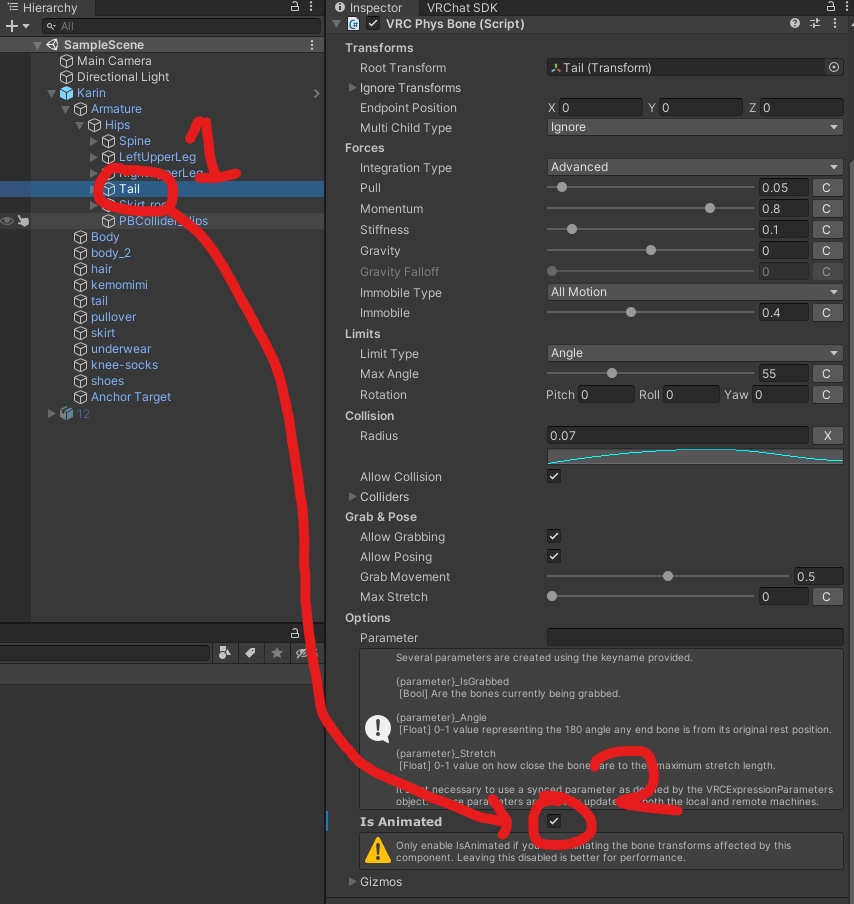Click the script icon of VRC Phys Bone
This screenshot has height=904, width=854.
pyautogui.click(x=353, y=24)
